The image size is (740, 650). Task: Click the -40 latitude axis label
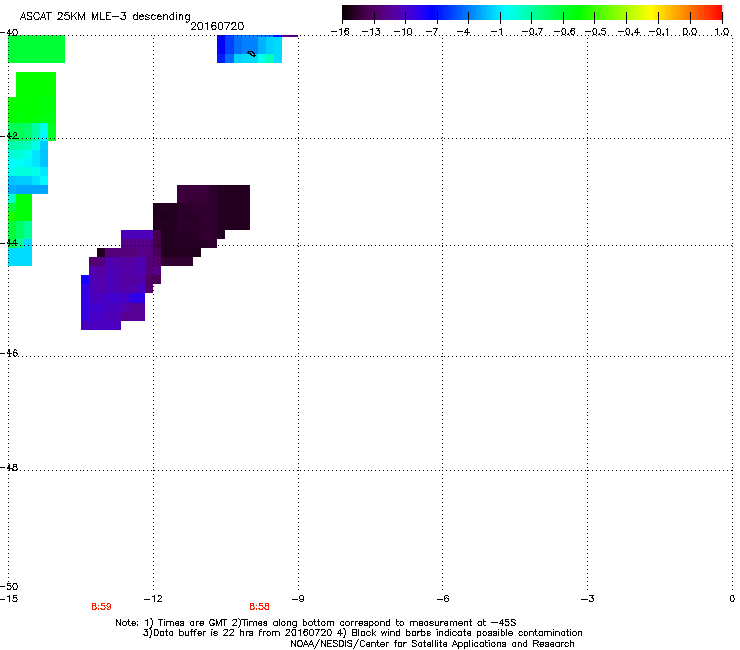9,33
